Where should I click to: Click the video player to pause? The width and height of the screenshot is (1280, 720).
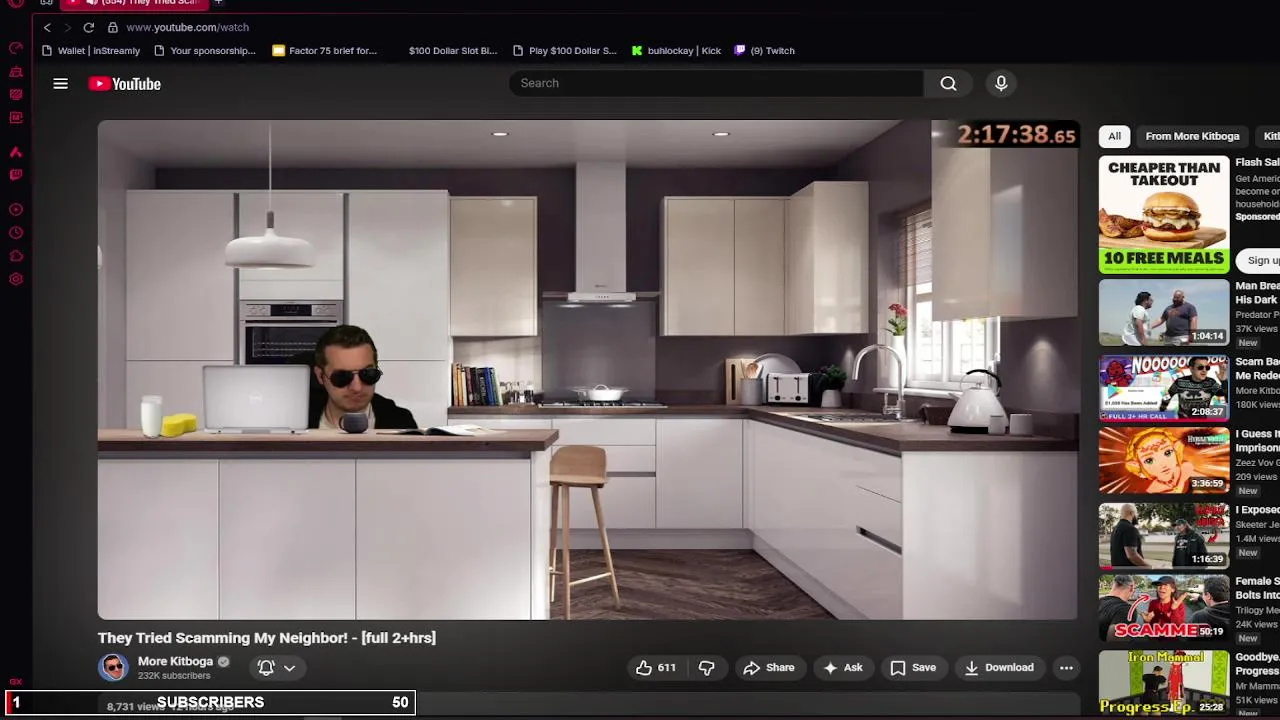[x=588, y=370]
